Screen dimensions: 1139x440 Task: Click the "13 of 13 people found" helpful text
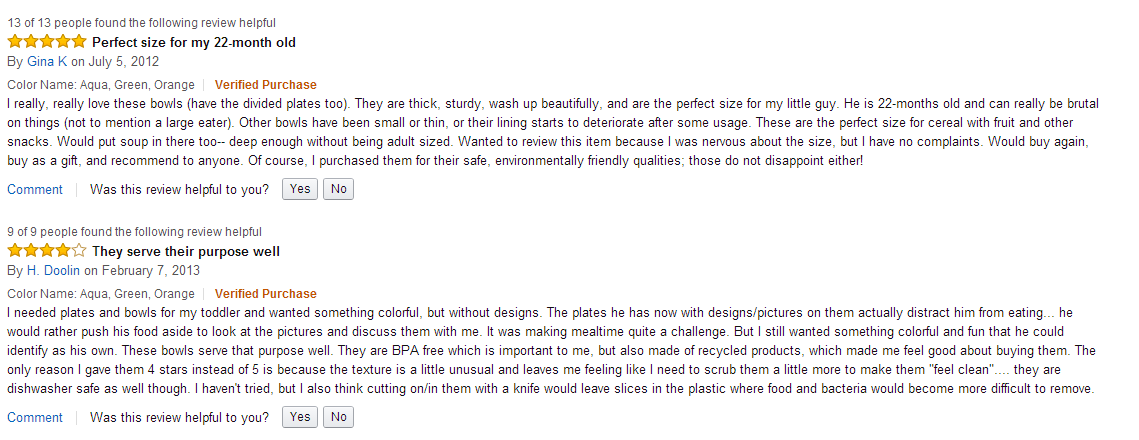pyautogui.click(x=141, y=23)
